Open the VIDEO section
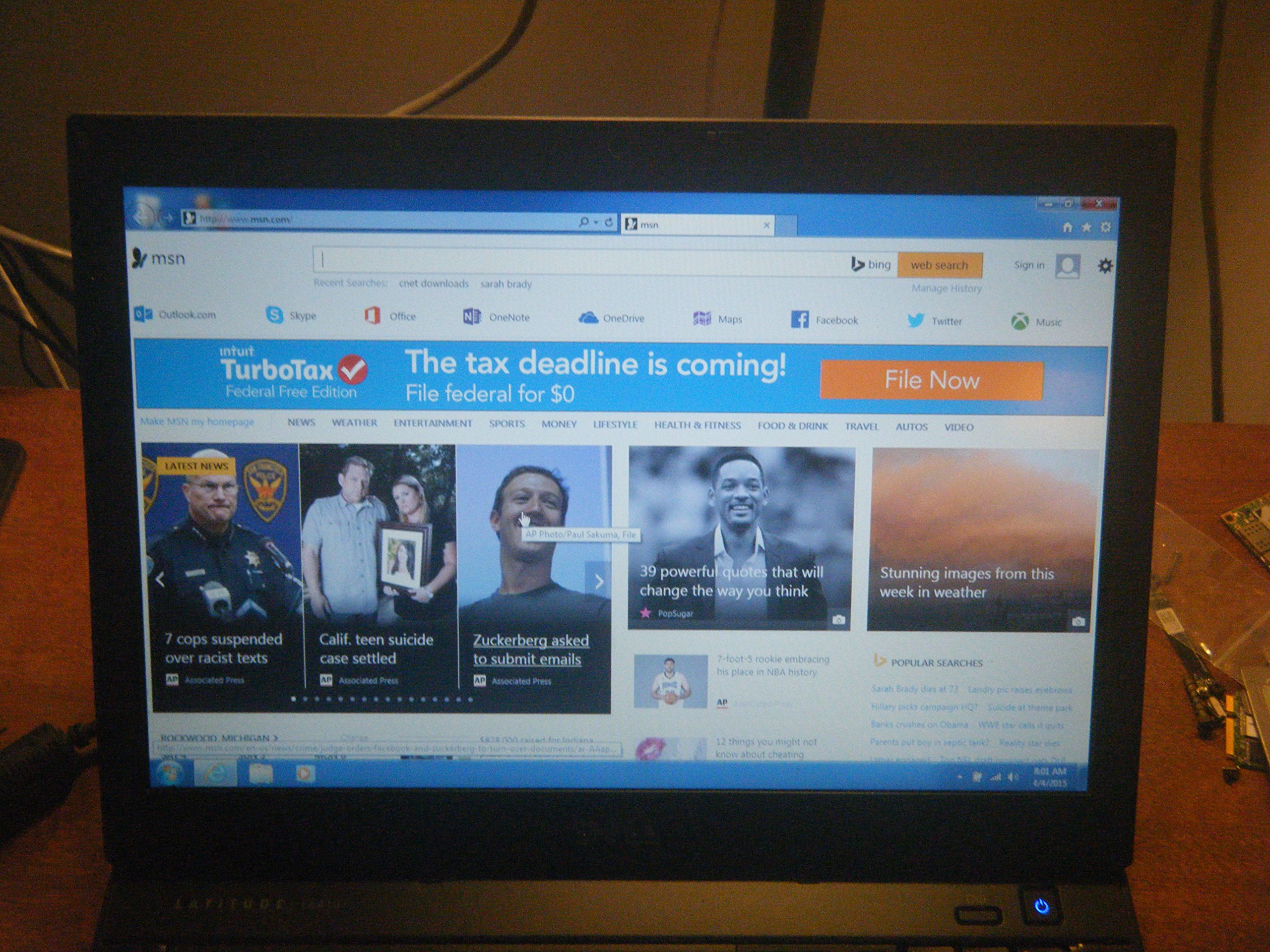 [x=959, y=427]
